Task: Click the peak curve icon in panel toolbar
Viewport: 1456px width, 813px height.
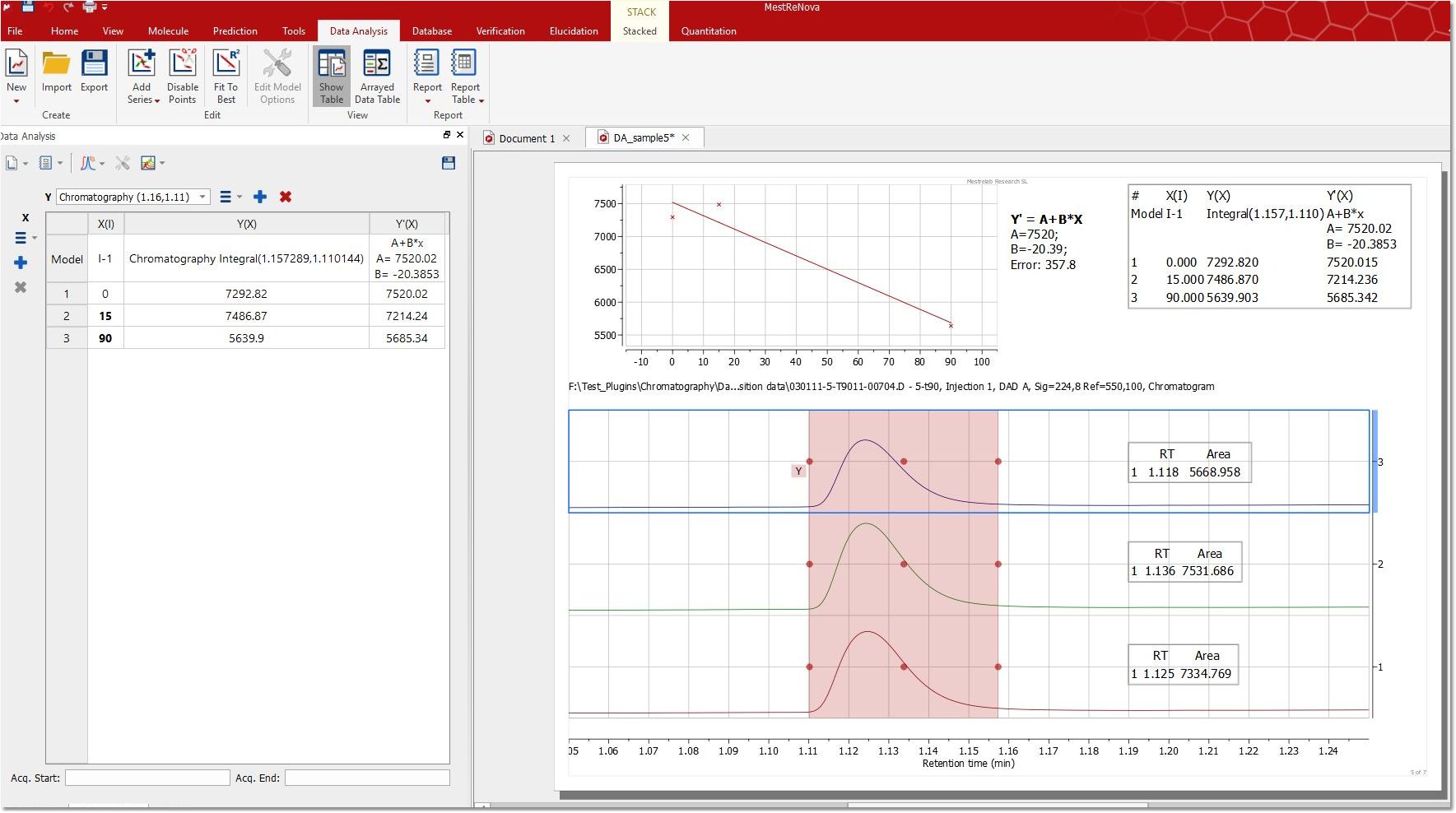Action: [x=87, y=163]
